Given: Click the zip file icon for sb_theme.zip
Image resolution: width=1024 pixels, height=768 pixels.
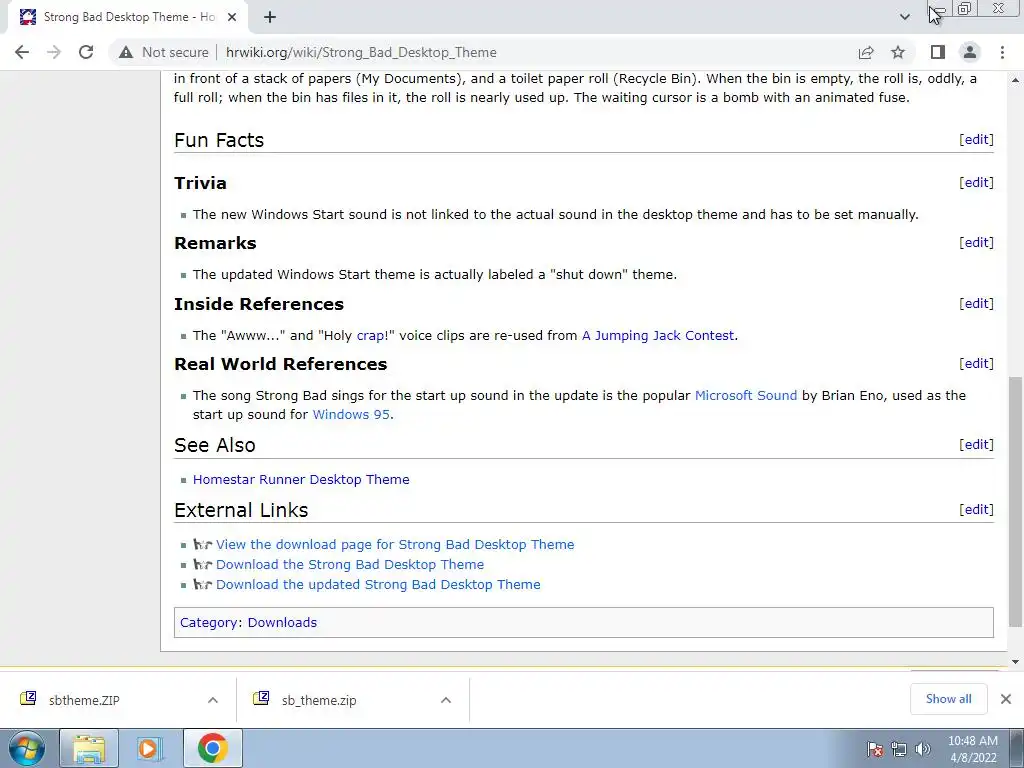Looking at the screenshot, I should pyautogui.click(x=261, y=699).
